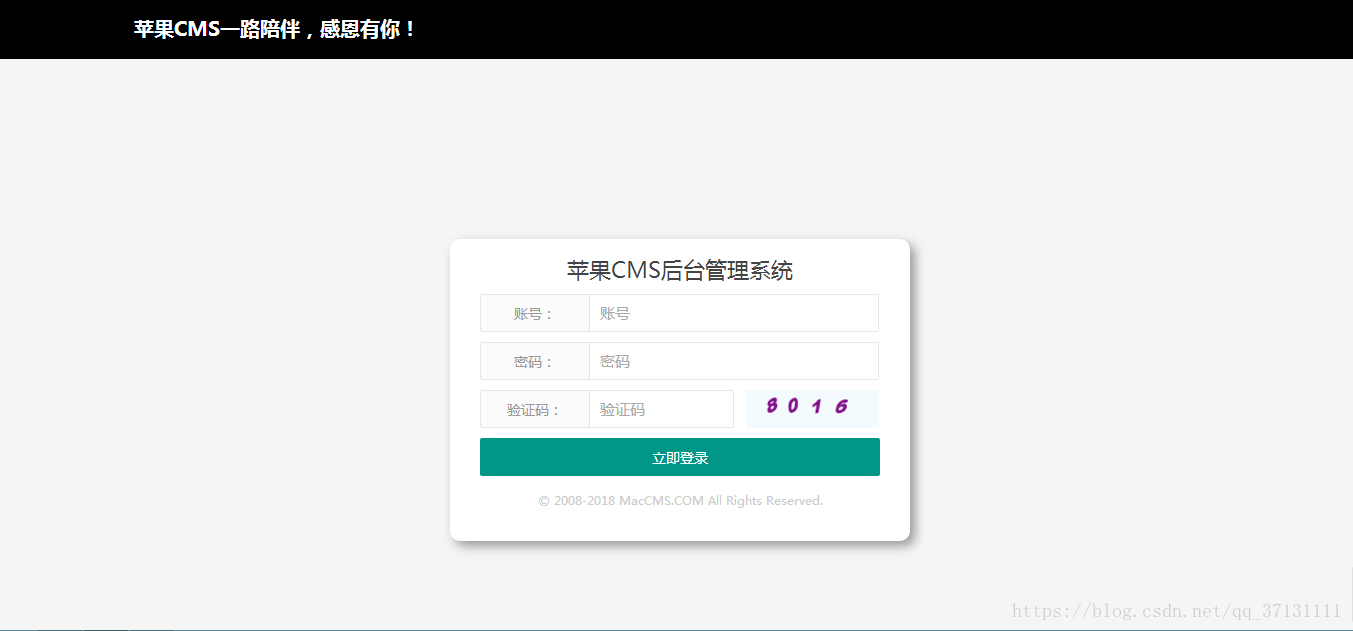Refresh the captcha image showing 8016

point(812,409)
